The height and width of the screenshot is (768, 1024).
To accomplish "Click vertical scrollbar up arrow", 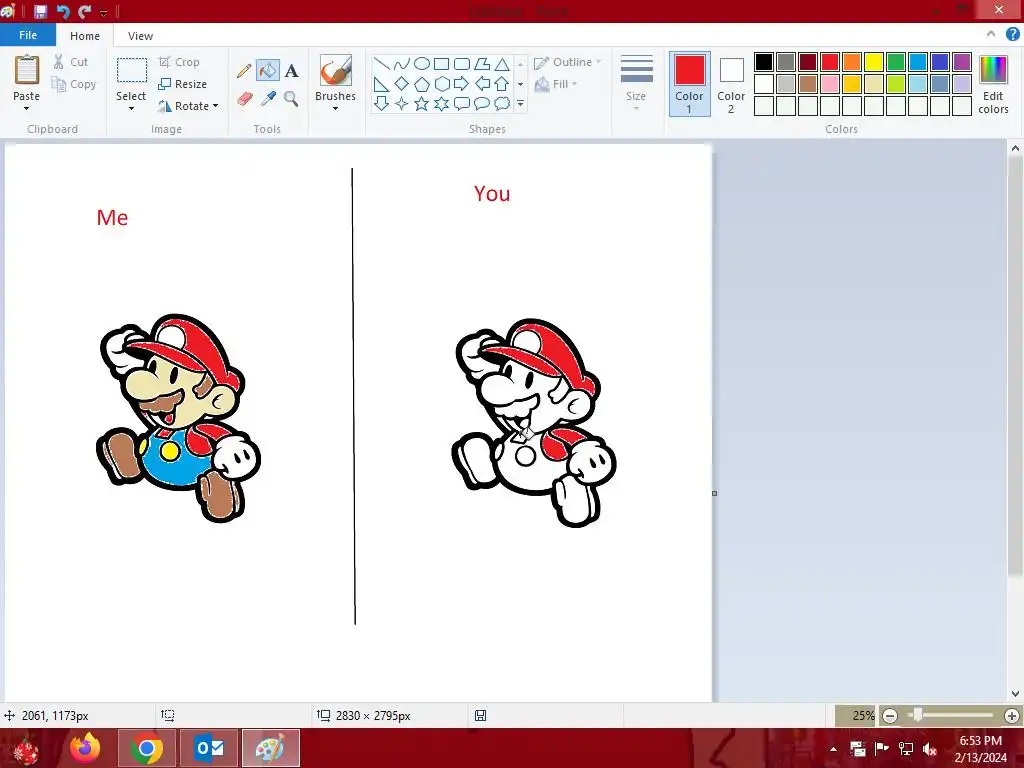I will (x=1015, y=148).
